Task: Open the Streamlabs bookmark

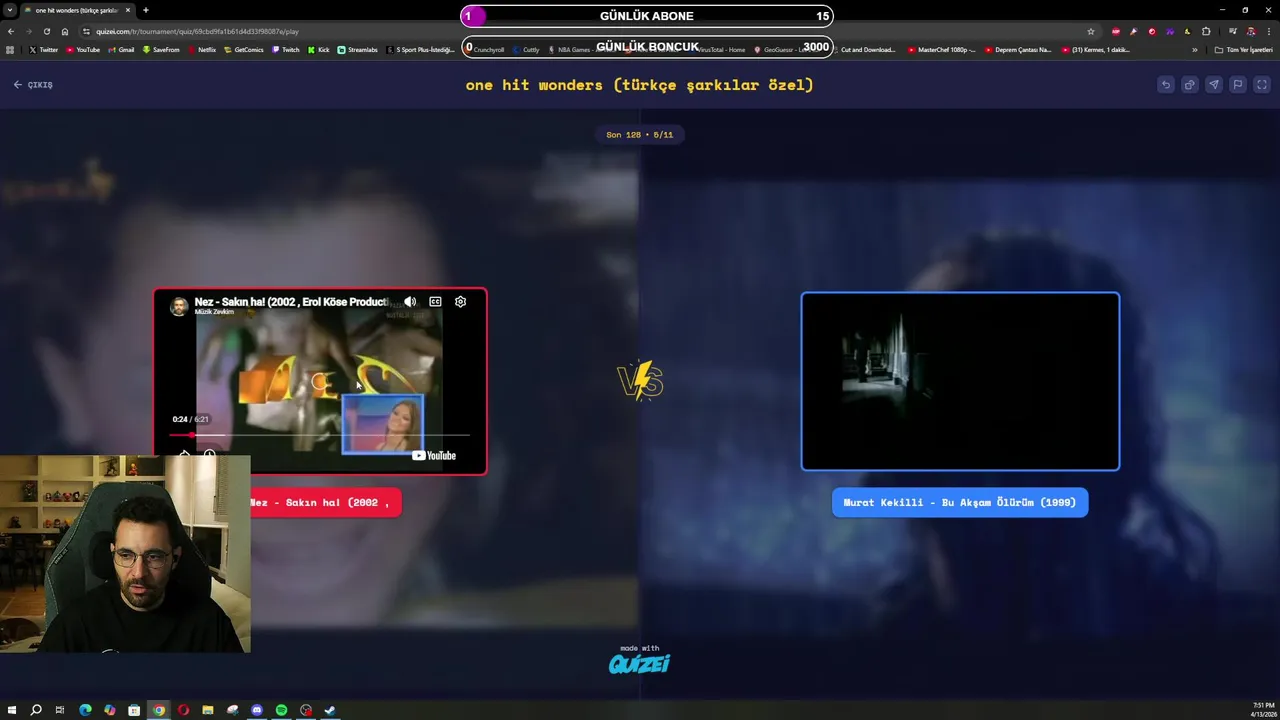Action: pos(358,50)
